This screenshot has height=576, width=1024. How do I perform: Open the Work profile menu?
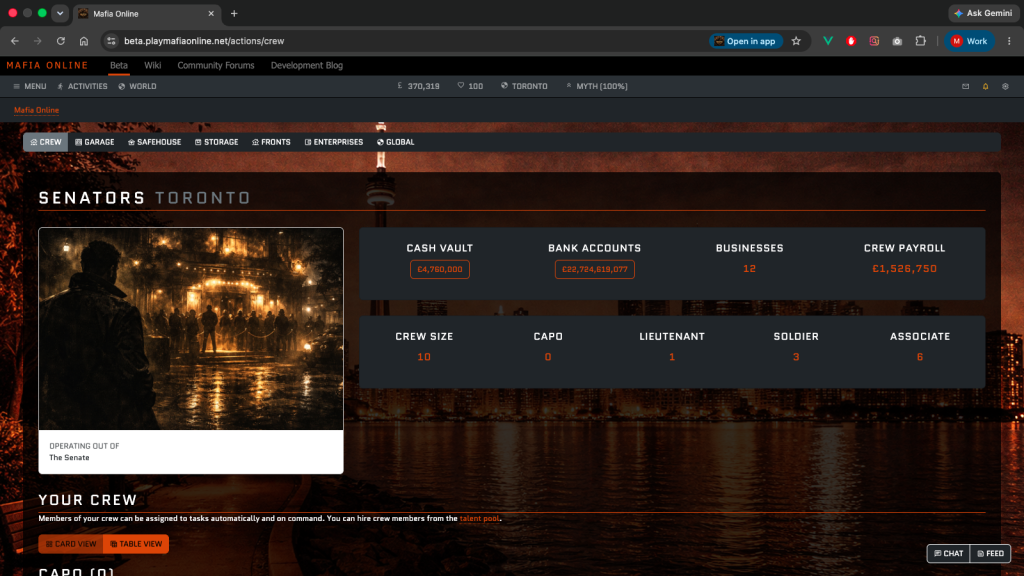970,40
